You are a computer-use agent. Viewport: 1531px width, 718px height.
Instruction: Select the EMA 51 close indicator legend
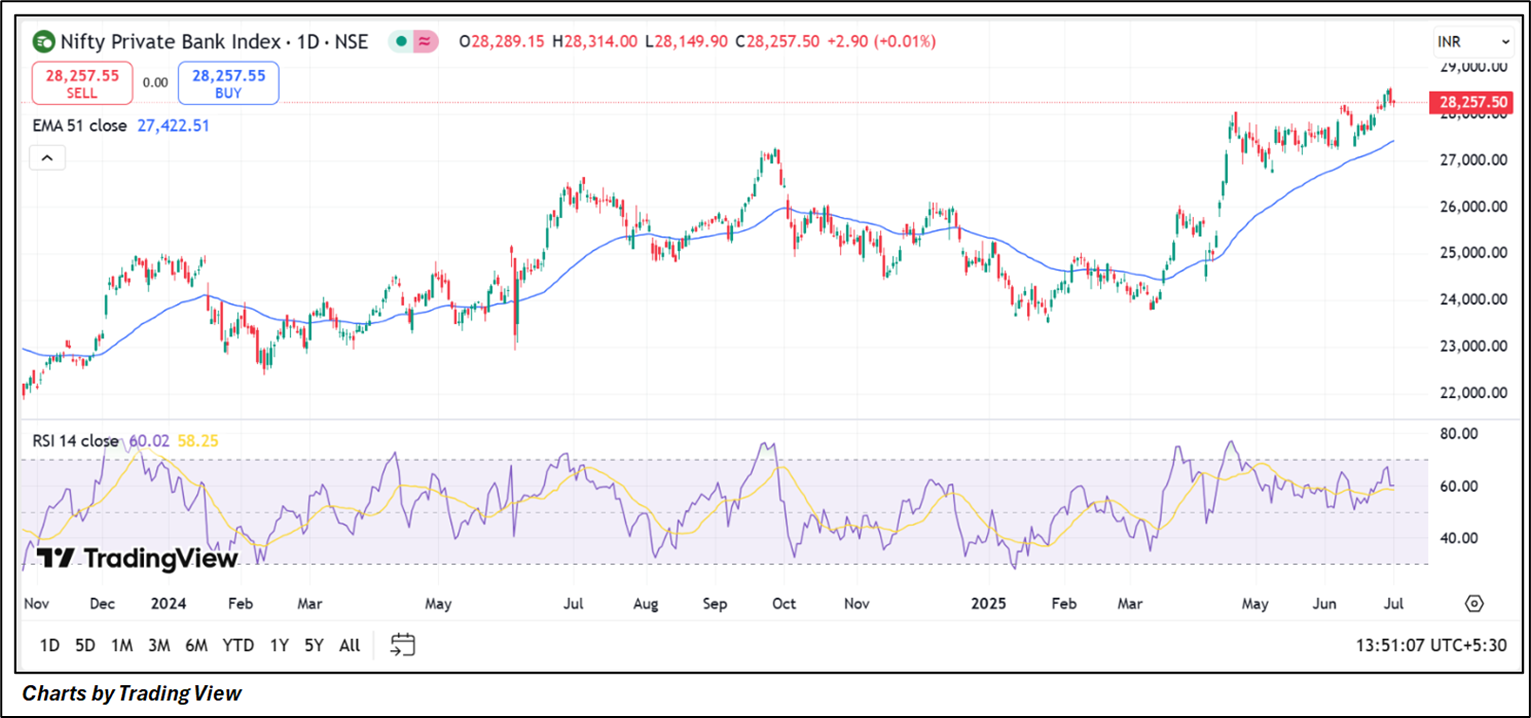[80, 126]
